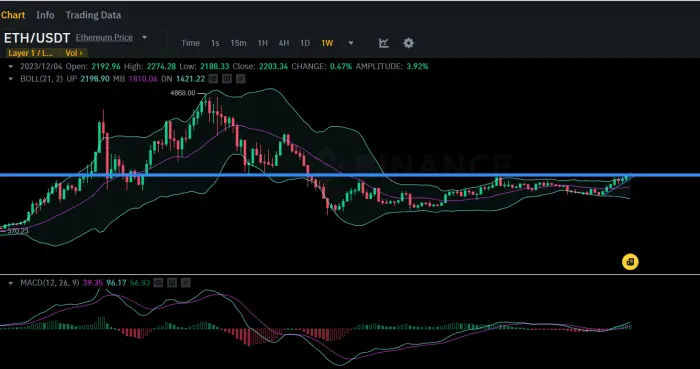Collapse the MACD indicator row arrow
Viewport: 700px width, 369px height.
[11, 283]
